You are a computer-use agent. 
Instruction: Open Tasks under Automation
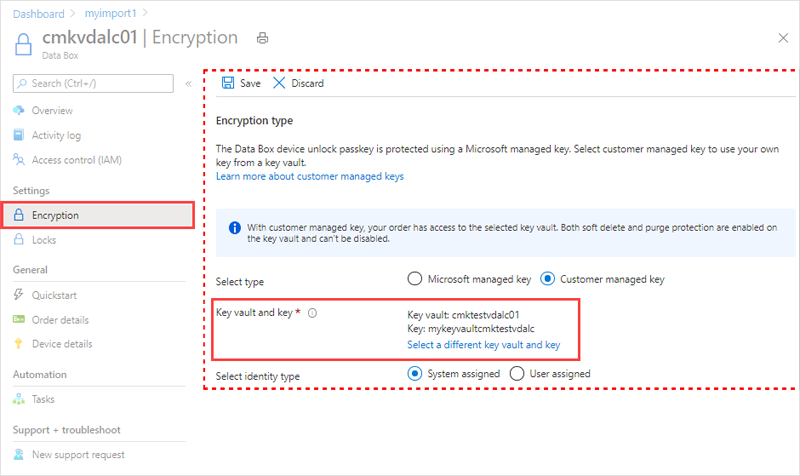[x=43, y=399]
